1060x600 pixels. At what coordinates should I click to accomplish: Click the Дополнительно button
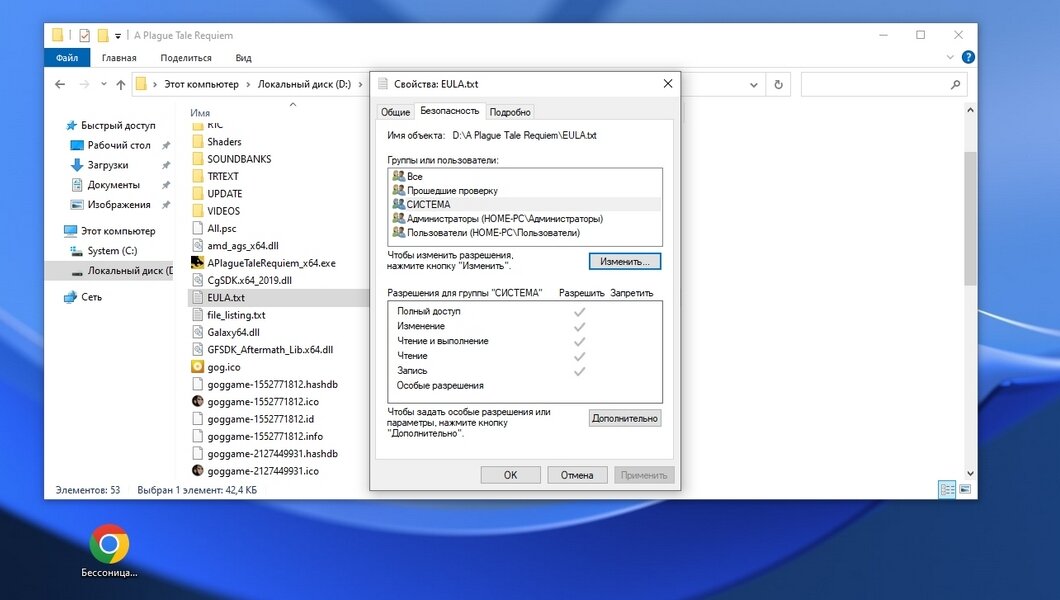click(625, 418)
